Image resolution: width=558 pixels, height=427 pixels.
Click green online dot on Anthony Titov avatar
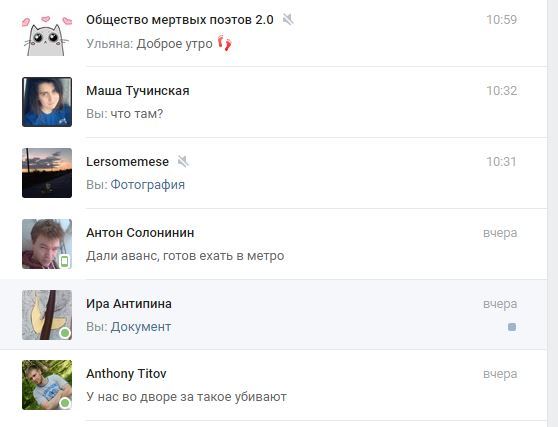(x=65, y=403)
